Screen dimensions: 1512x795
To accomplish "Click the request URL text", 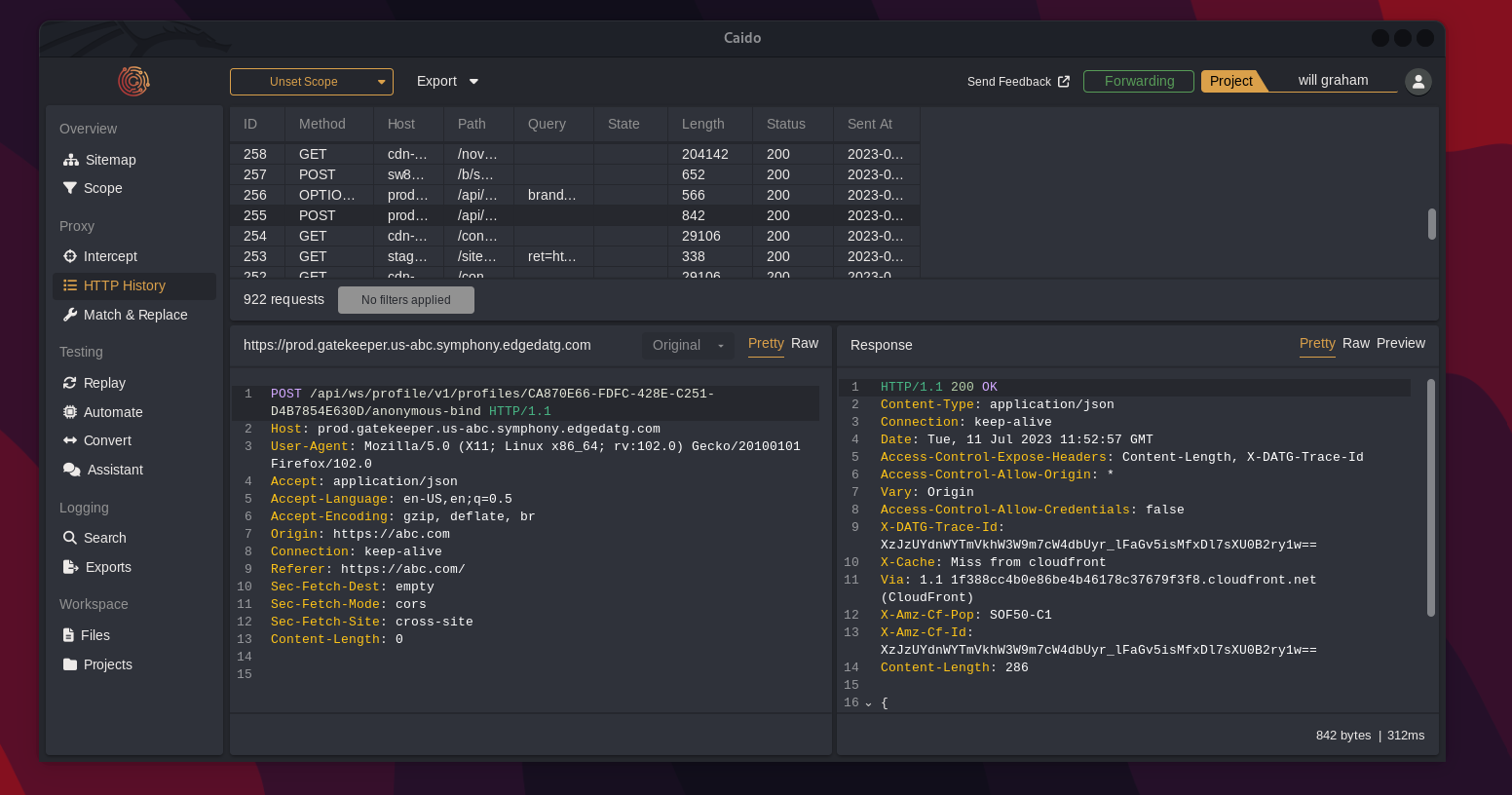I will click(417, 345).
